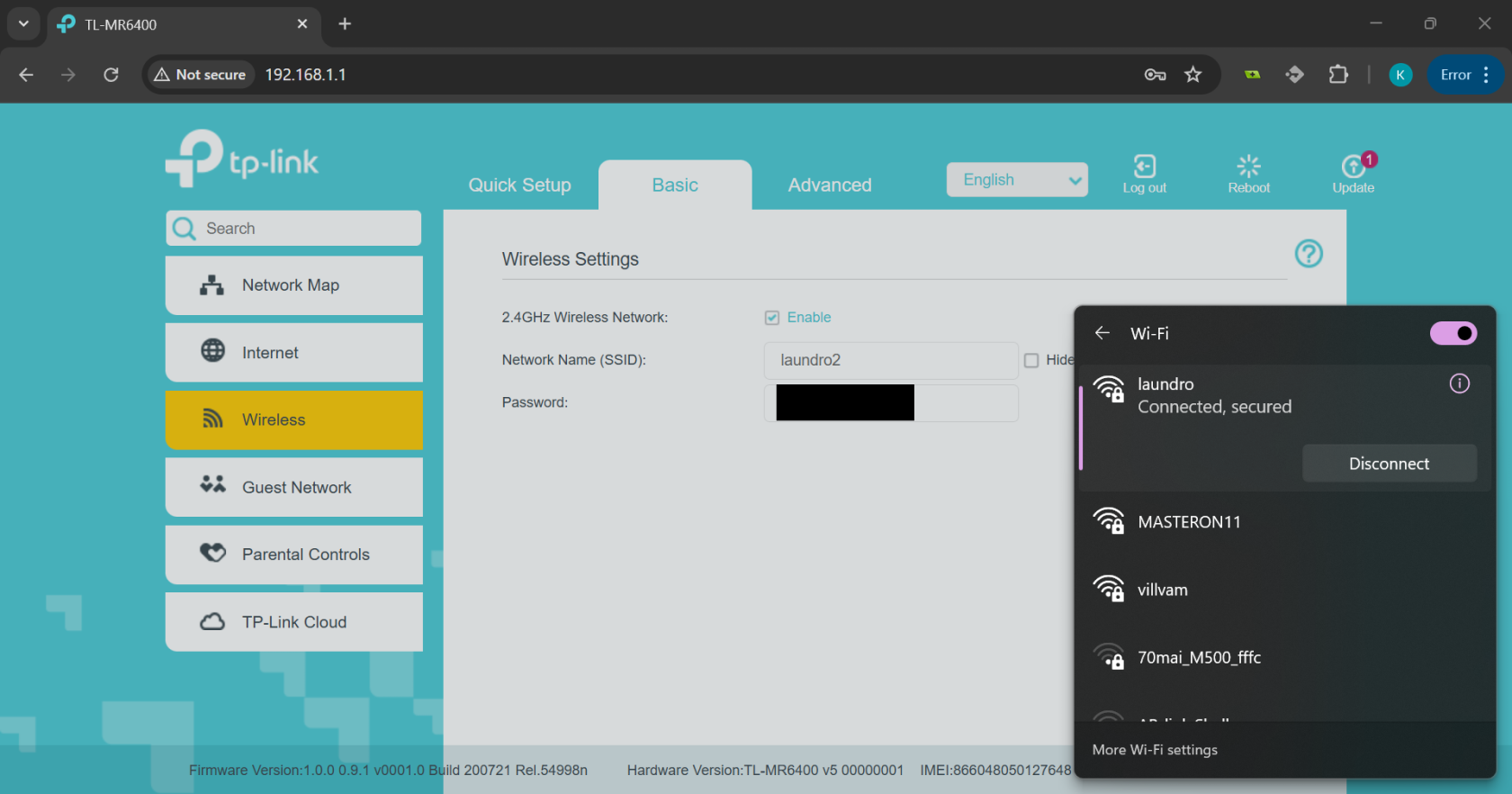Switch to the Advanced tab
Viewport: 1512px width, 794px height.
tap(830, 185)
